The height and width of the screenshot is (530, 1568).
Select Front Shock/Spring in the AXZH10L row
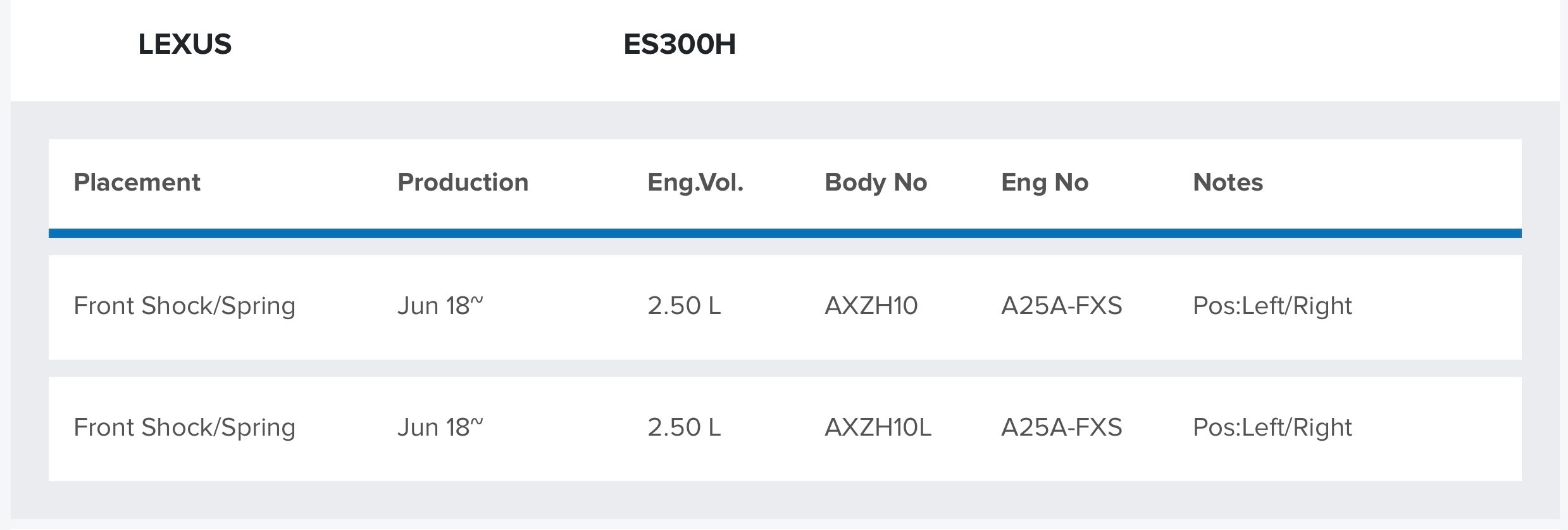184,427
